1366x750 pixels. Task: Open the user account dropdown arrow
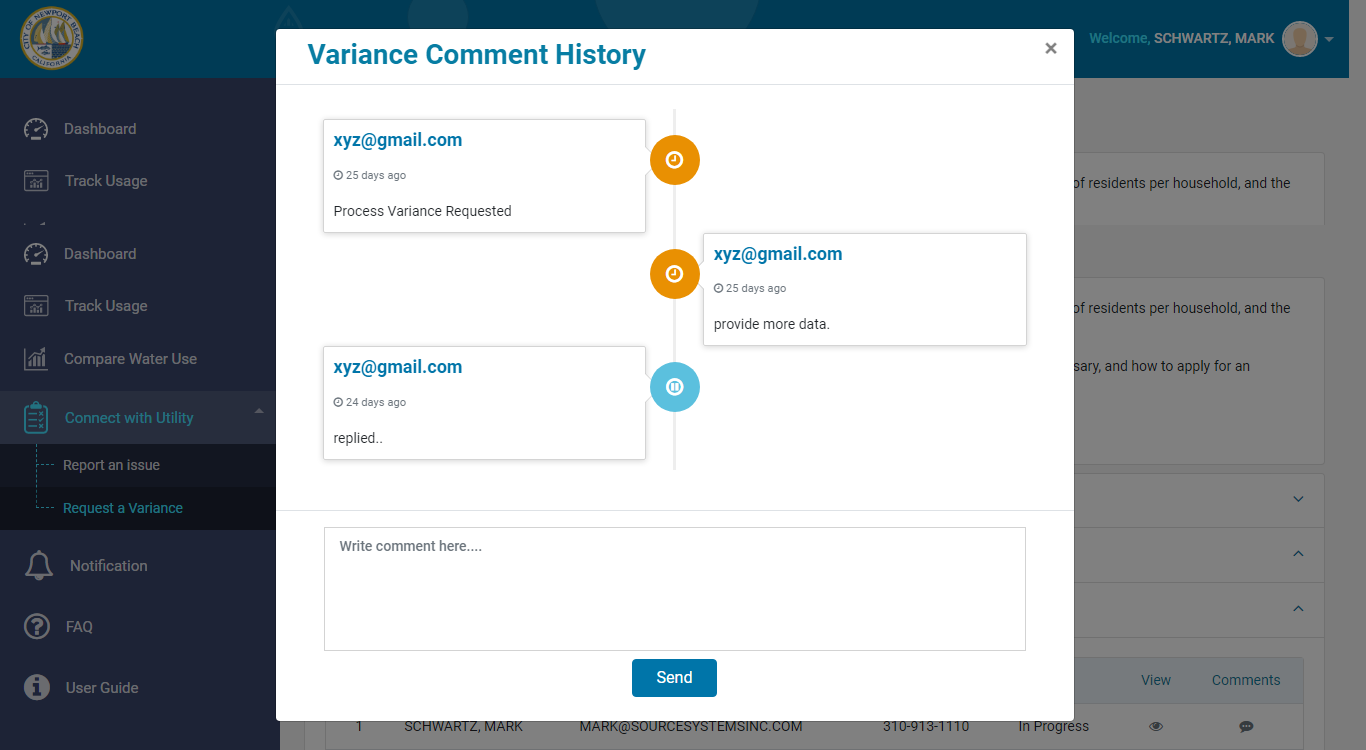pos(1329,40)
